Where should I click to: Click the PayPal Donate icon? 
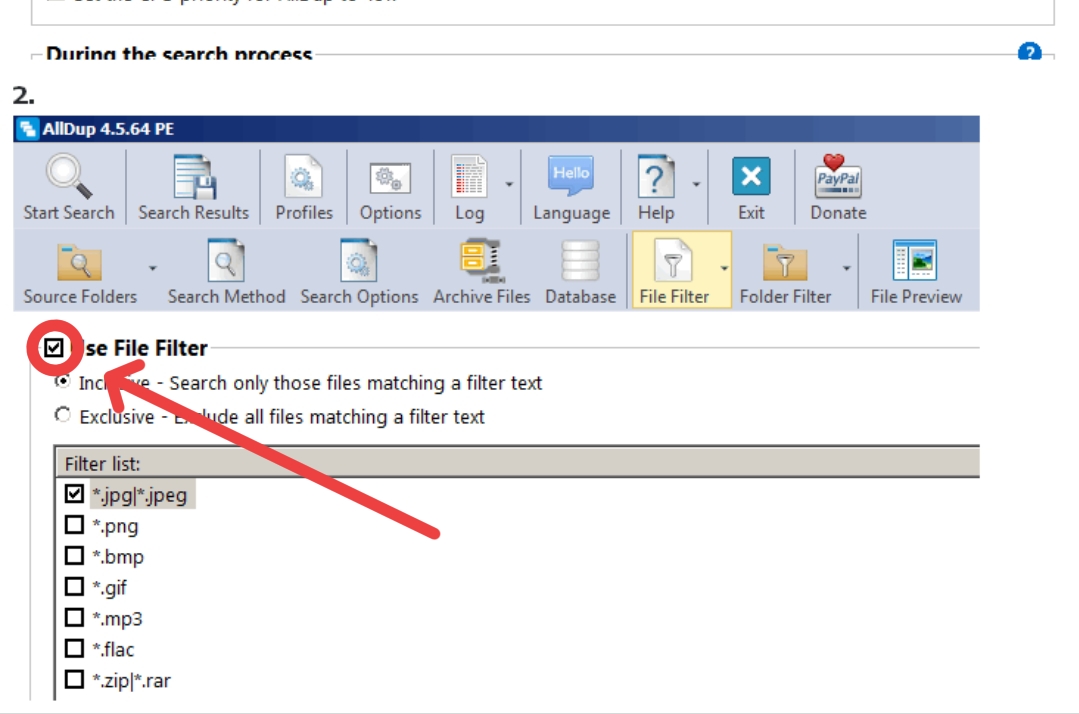click(838, 177)
